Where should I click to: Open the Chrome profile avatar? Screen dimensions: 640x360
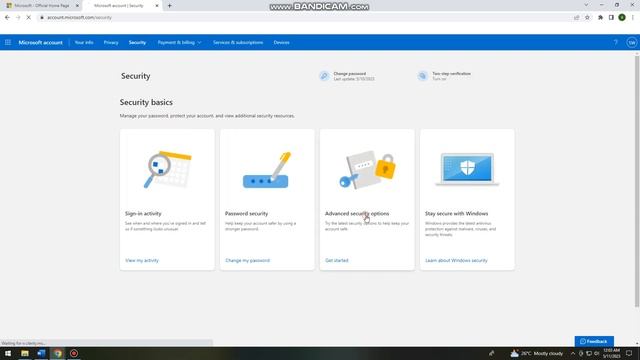pos(622,18)
